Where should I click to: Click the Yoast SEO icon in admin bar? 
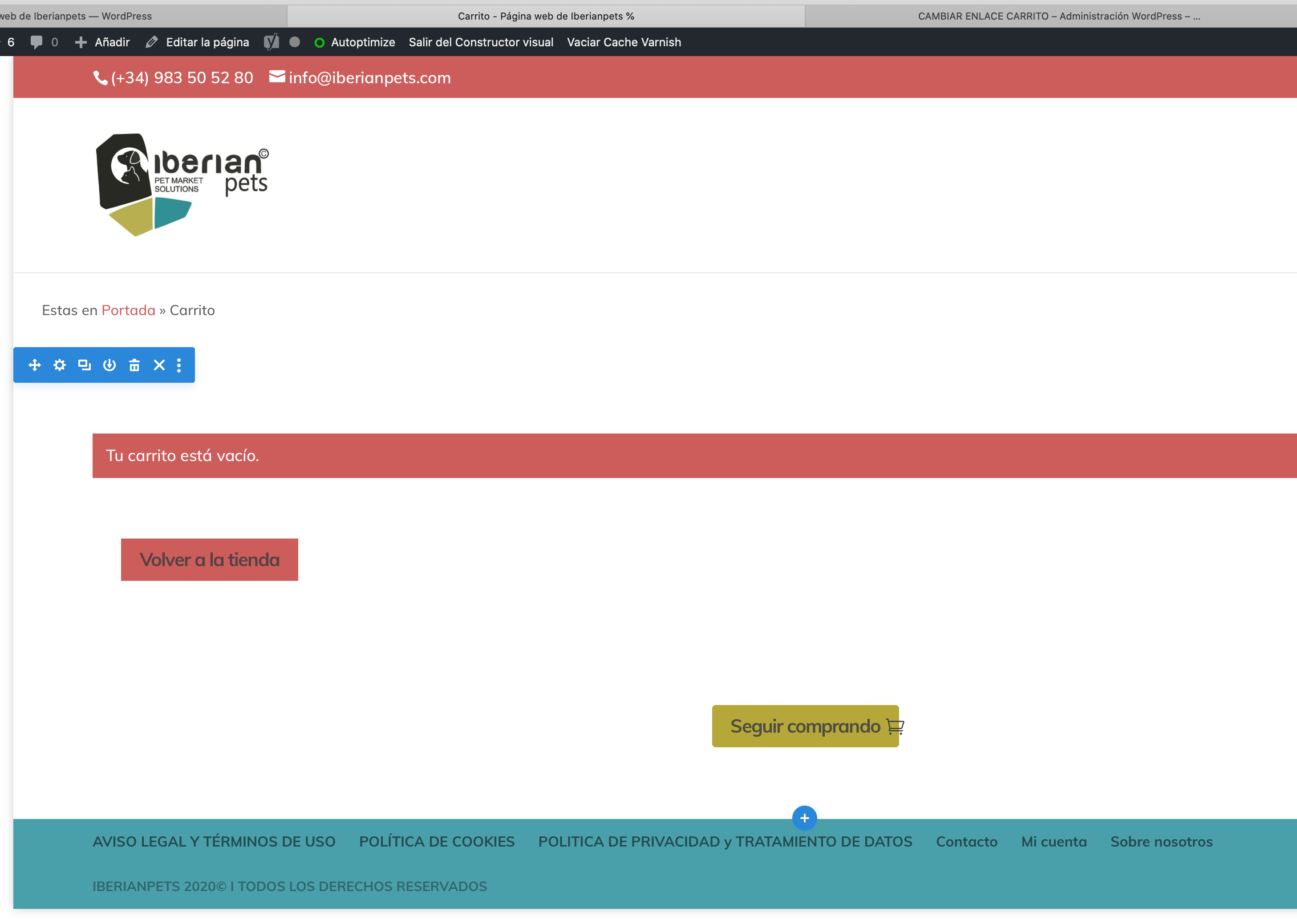pos(272,42)
